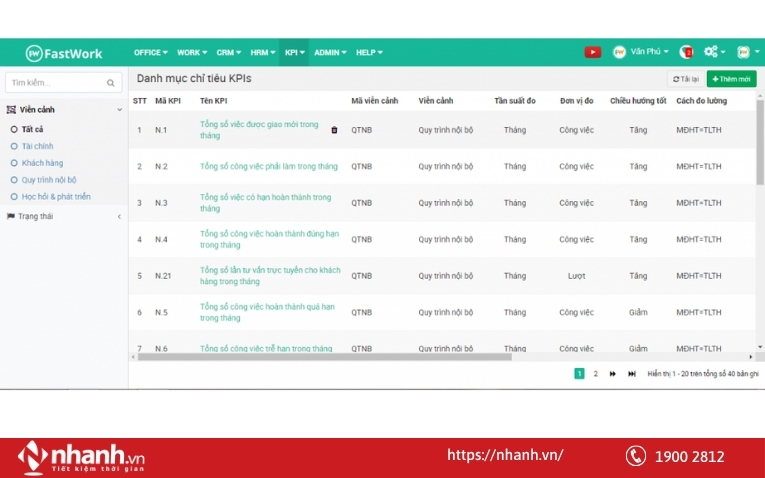The image size is (765, 478).
Task: Click the search magnifier icon
Action: click(x=111, y=83)
